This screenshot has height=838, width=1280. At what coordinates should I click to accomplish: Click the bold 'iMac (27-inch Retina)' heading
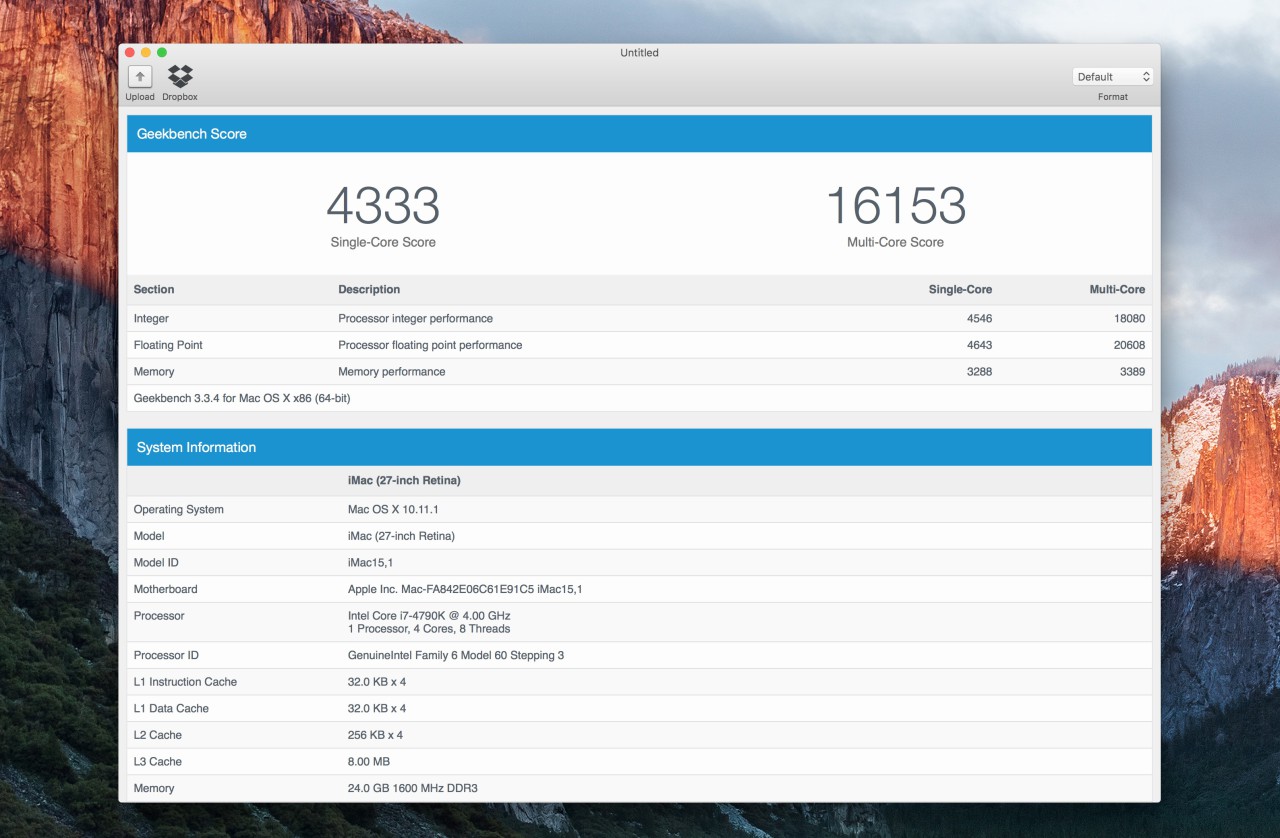coord(404,481)
